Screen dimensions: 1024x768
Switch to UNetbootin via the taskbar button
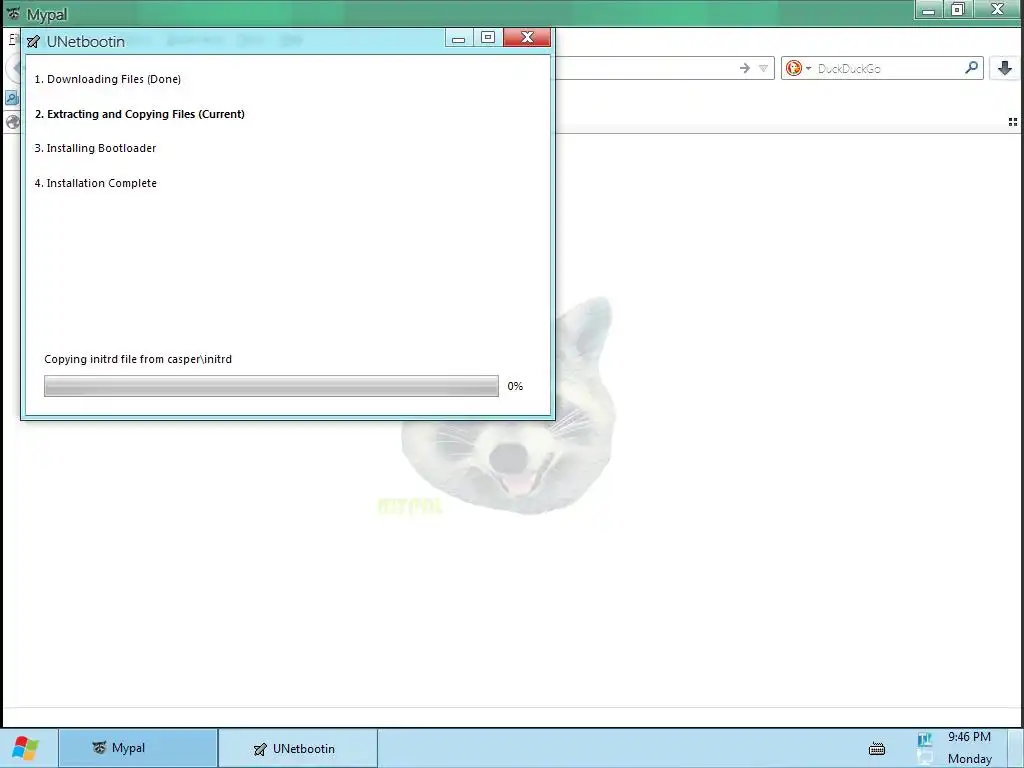(x=298, y=748)
